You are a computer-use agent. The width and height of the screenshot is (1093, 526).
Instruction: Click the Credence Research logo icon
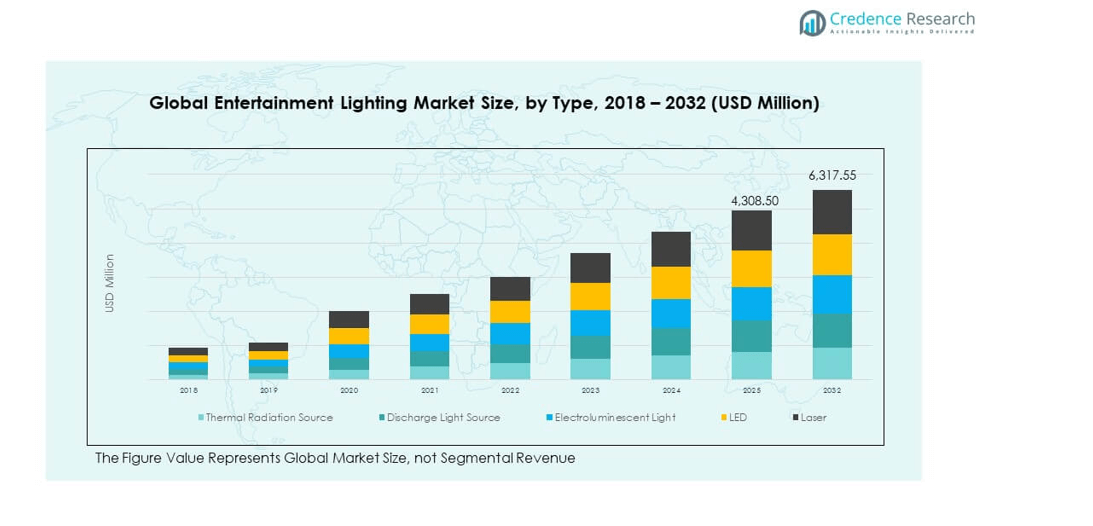point(812,23)
